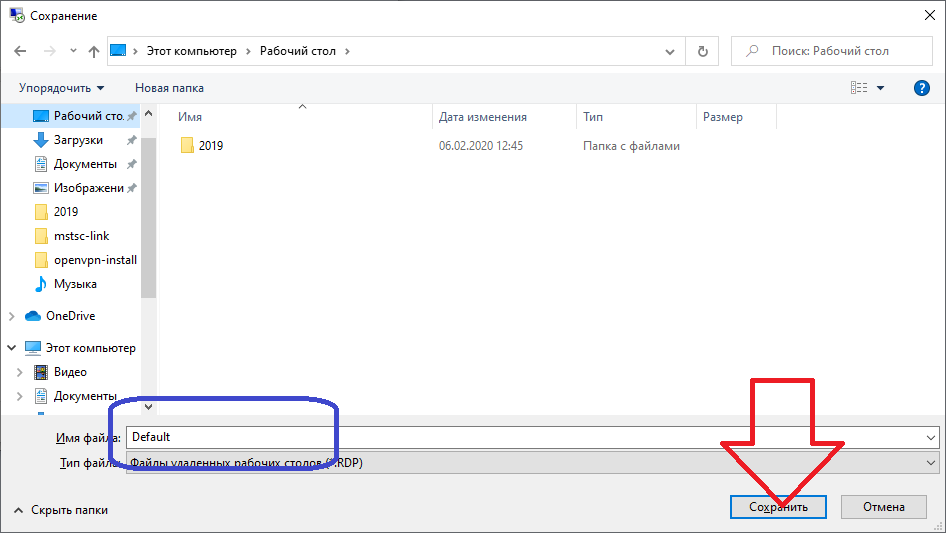Viewport: 946px width, 533px height.
Task: Select OneDrive in navigation pane
Action: tap(70, 316)
